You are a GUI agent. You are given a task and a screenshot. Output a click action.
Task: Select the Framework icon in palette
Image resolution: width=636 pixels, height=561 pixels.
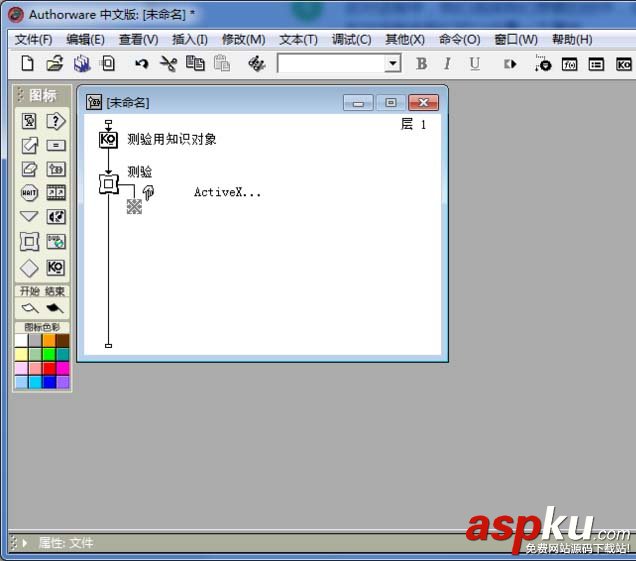coord(29,242)
